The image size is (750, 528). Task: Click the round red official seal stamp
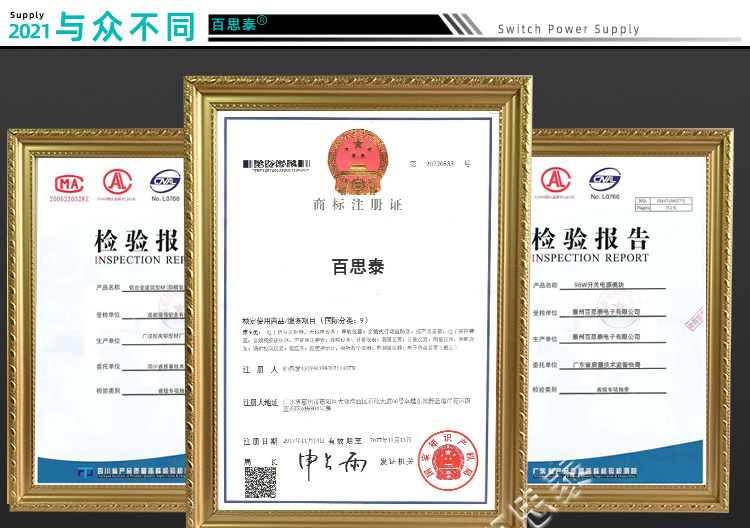coord(448,460)
